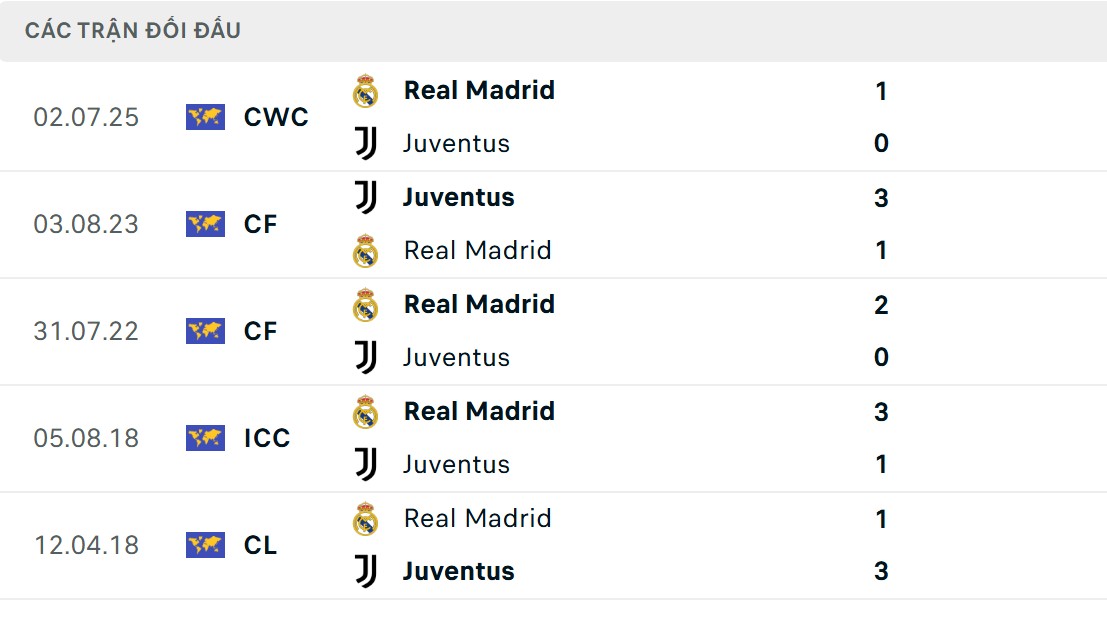The height and width of the screenshot is (624, 1107).
Task: Click the CF flag icon next to 03.08.23
Action: pyautogui.click(x=205, y=224)
